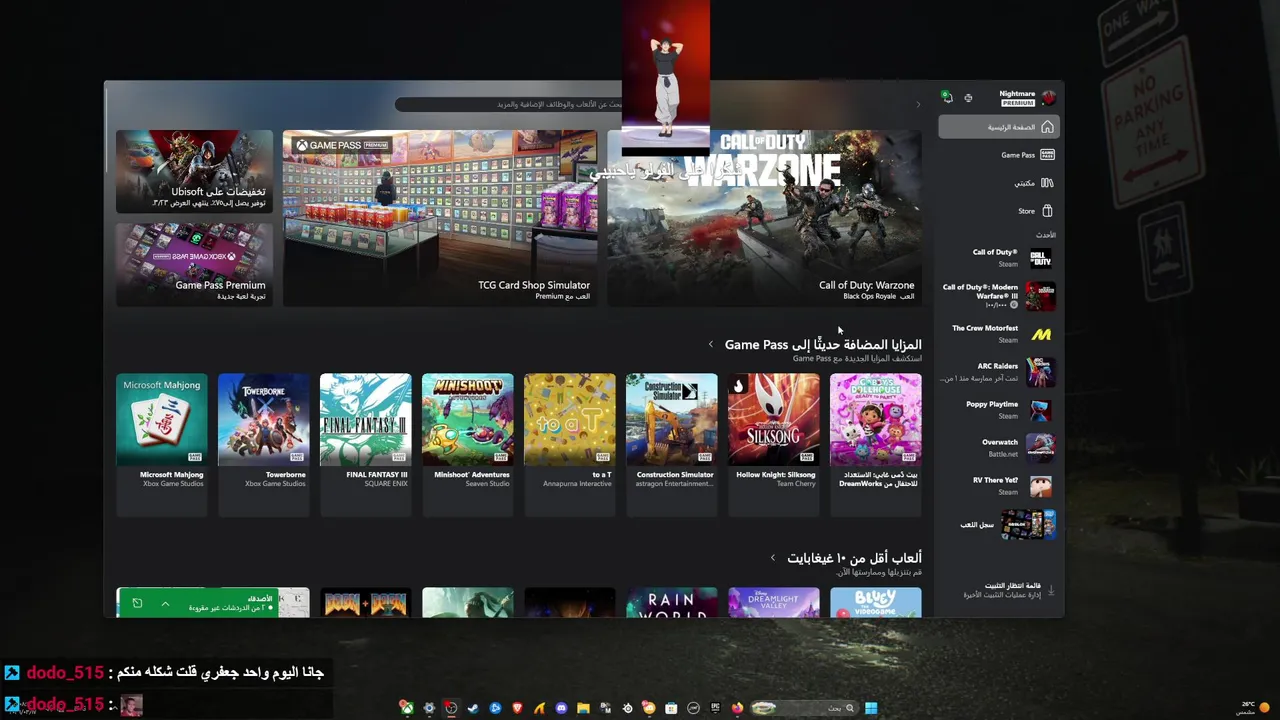Open Brave browser from taskbar
Viewport: 1280px width, 720px height.
(x=517, y=708)
